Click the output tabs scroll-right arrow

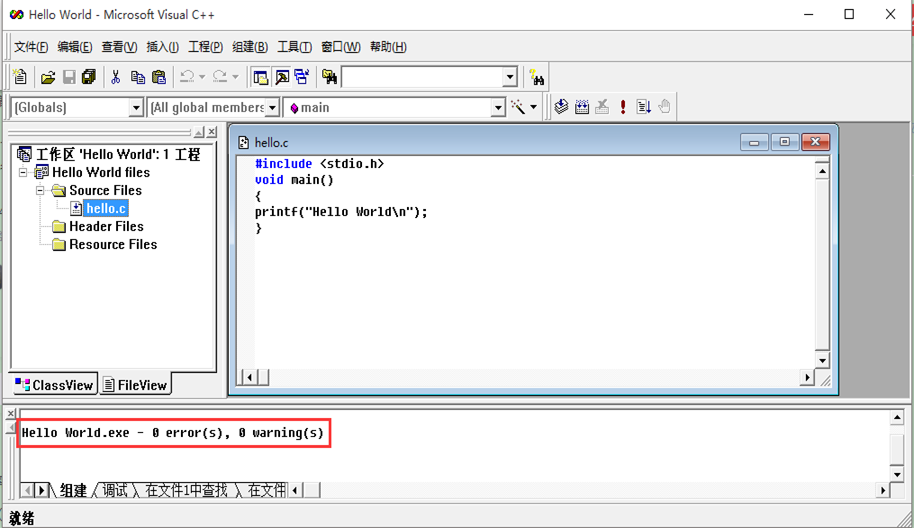[x=41, y=491]
